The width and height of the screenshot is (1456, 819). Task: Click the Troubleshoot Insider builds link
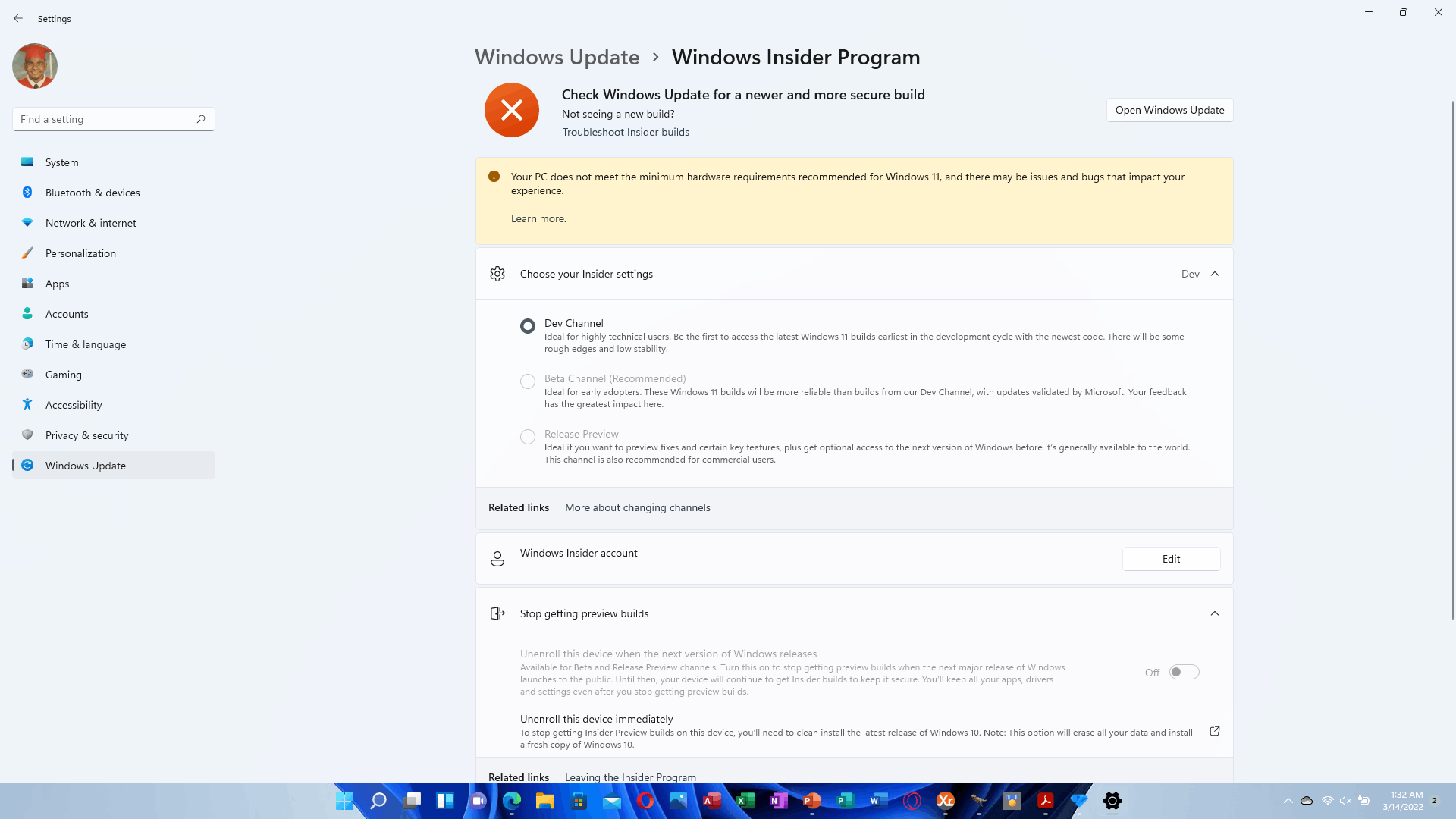tap(626, 132)
